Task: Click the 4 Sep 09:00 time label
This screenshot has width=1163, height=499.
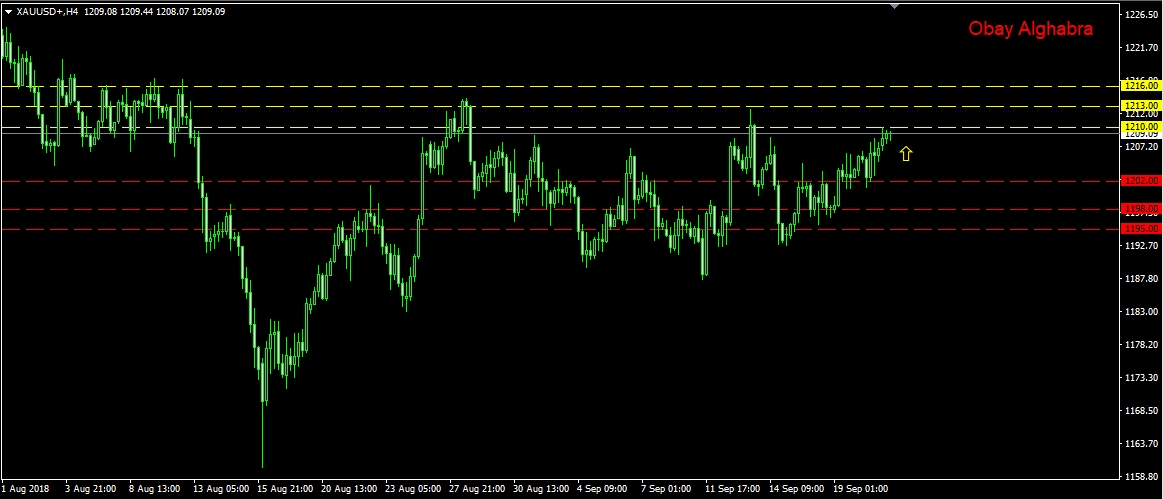Action: [603, 489]
